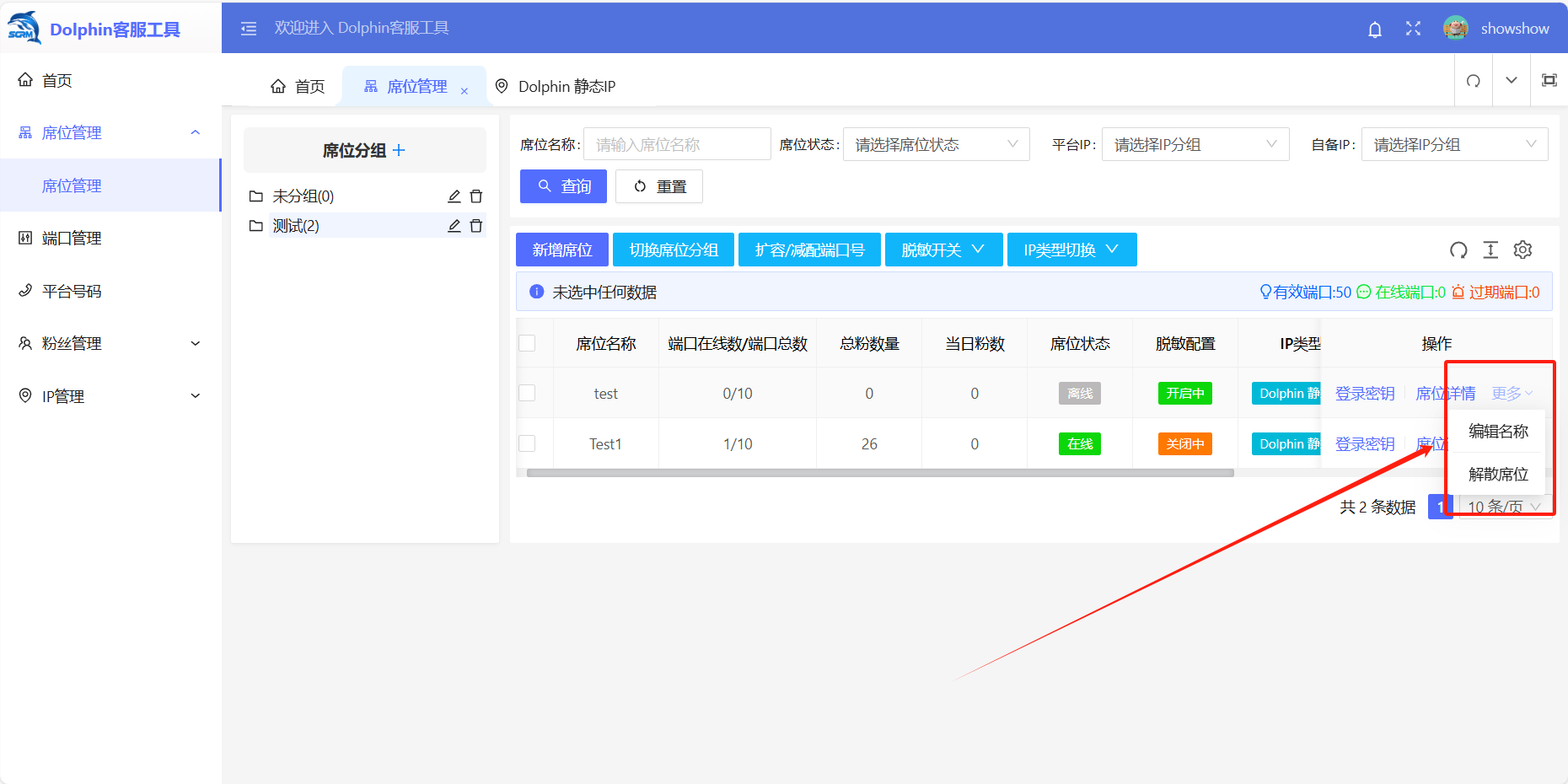The height and width of the screenshot is (784, 1568).
Task: Toggle the select-all header checkbox
Action: click(527, 343)
